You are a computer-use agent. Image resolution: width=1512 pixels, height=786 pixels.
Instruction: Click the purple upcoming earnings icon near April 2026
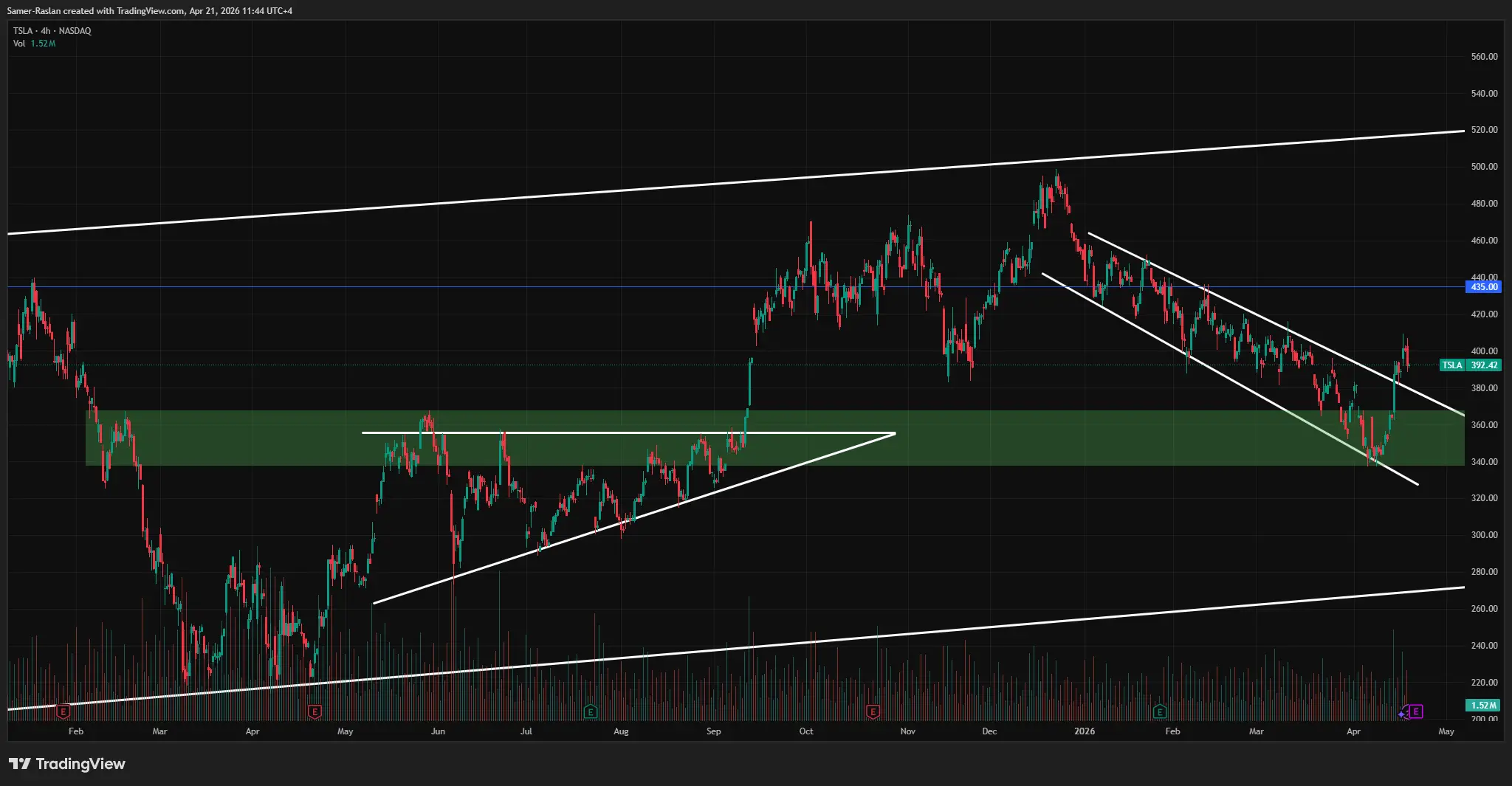coord(1415,711)
